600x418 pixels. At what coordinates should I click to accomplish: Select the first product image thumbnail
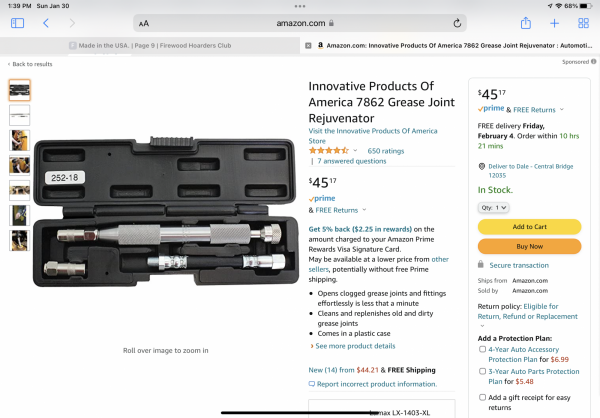pyautogui.click(x=20, y=90)
